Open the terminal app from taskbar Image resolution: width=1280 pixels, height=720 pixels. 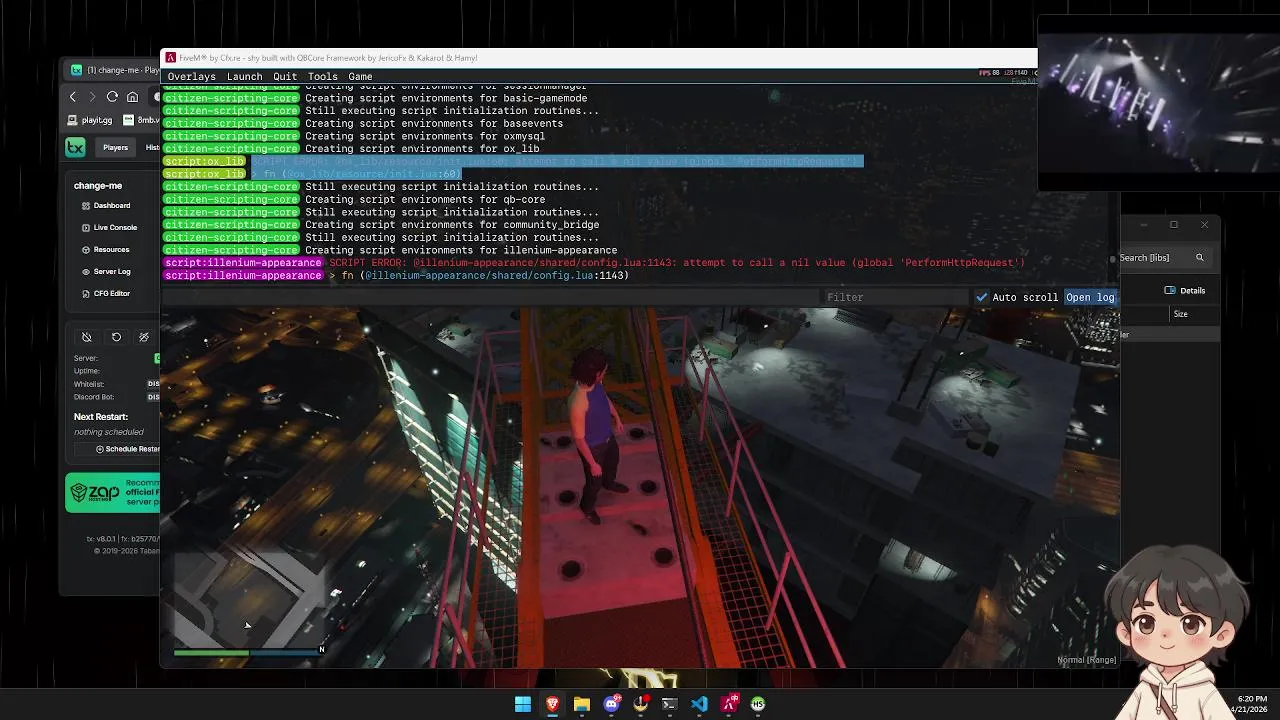point(670,704)
